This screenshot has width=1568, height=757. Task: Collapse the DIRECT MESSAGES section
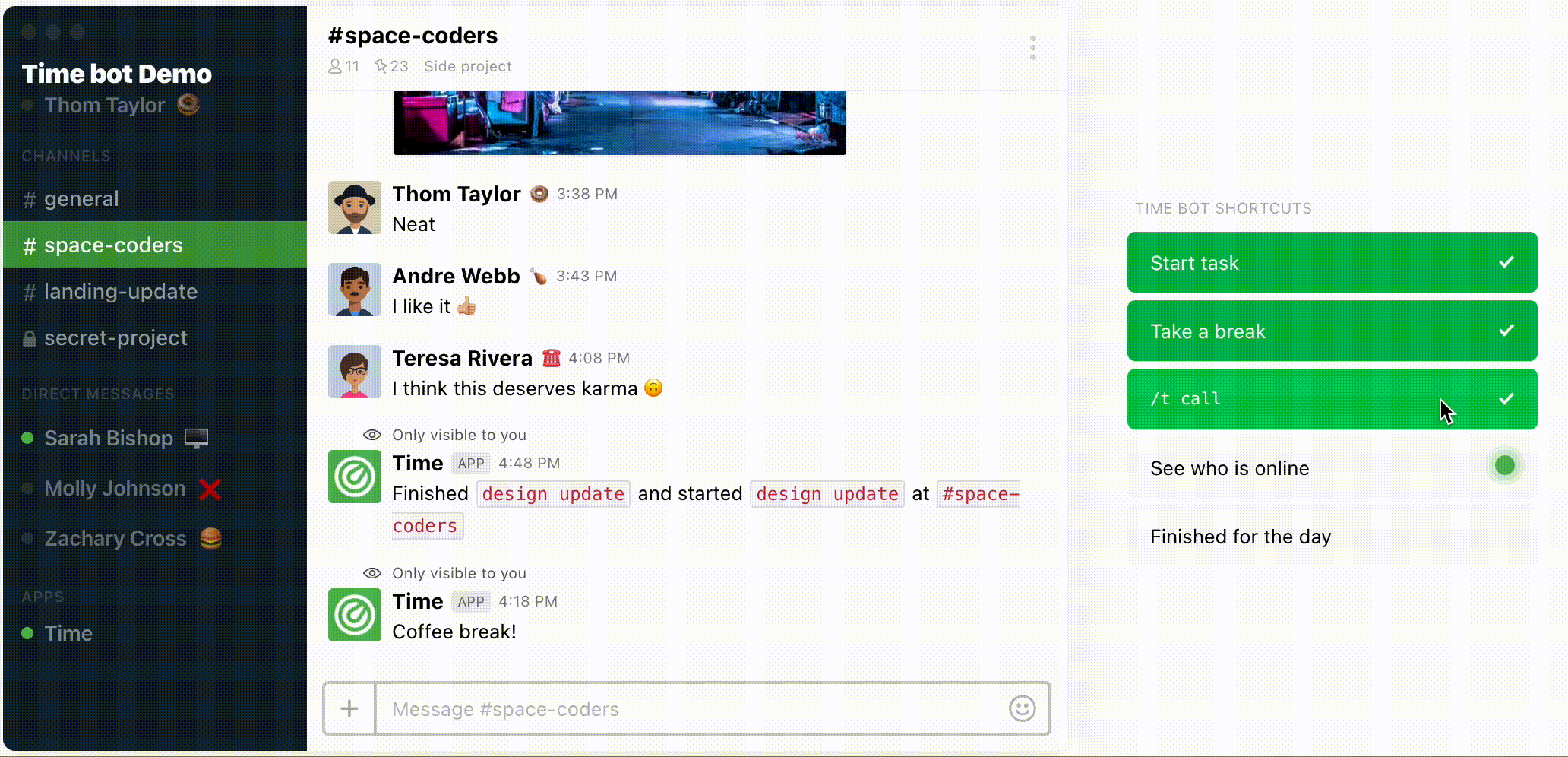[97, 394]
